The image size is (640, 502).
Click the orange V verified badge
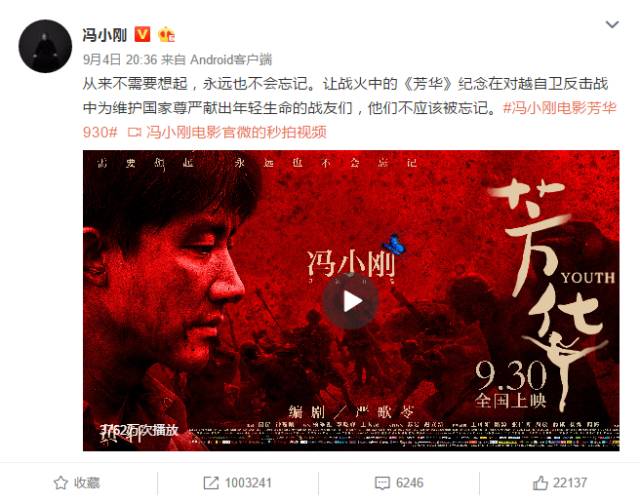(x=142, y=34)
